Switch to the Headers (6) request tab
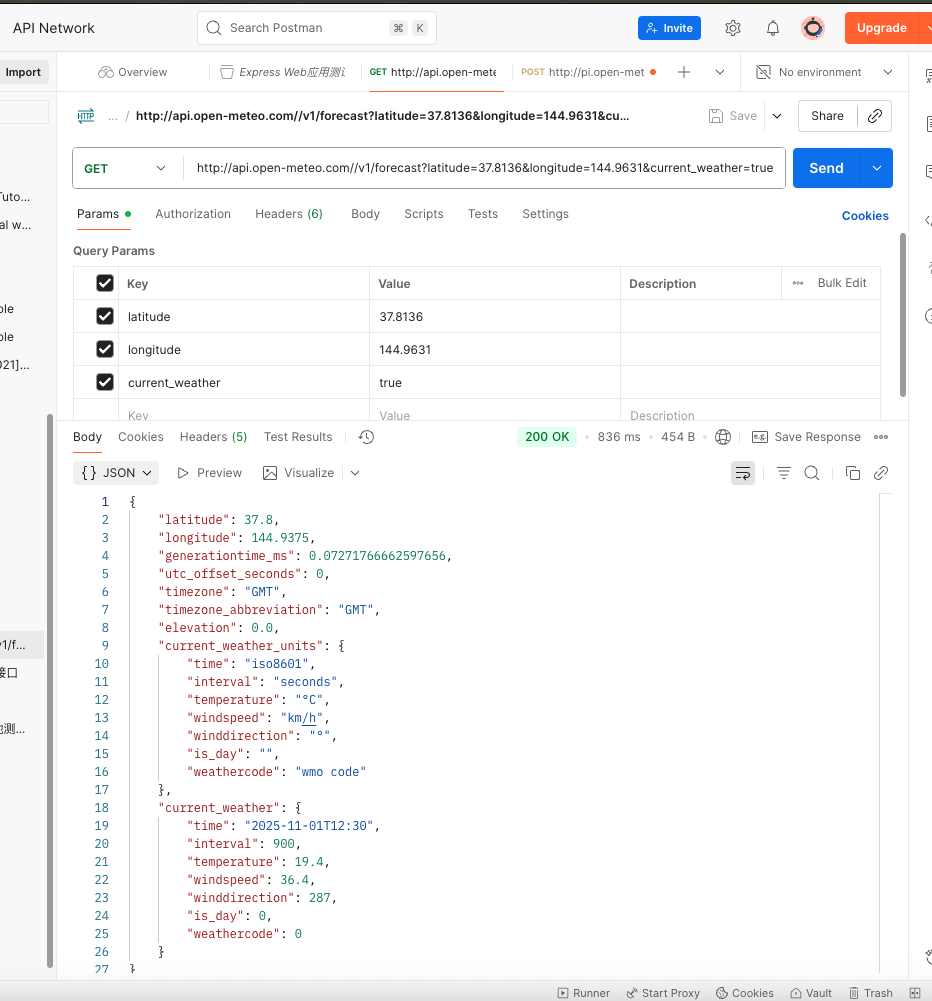This screenshot has width=932, height=1001. click(x=289, y=214)
